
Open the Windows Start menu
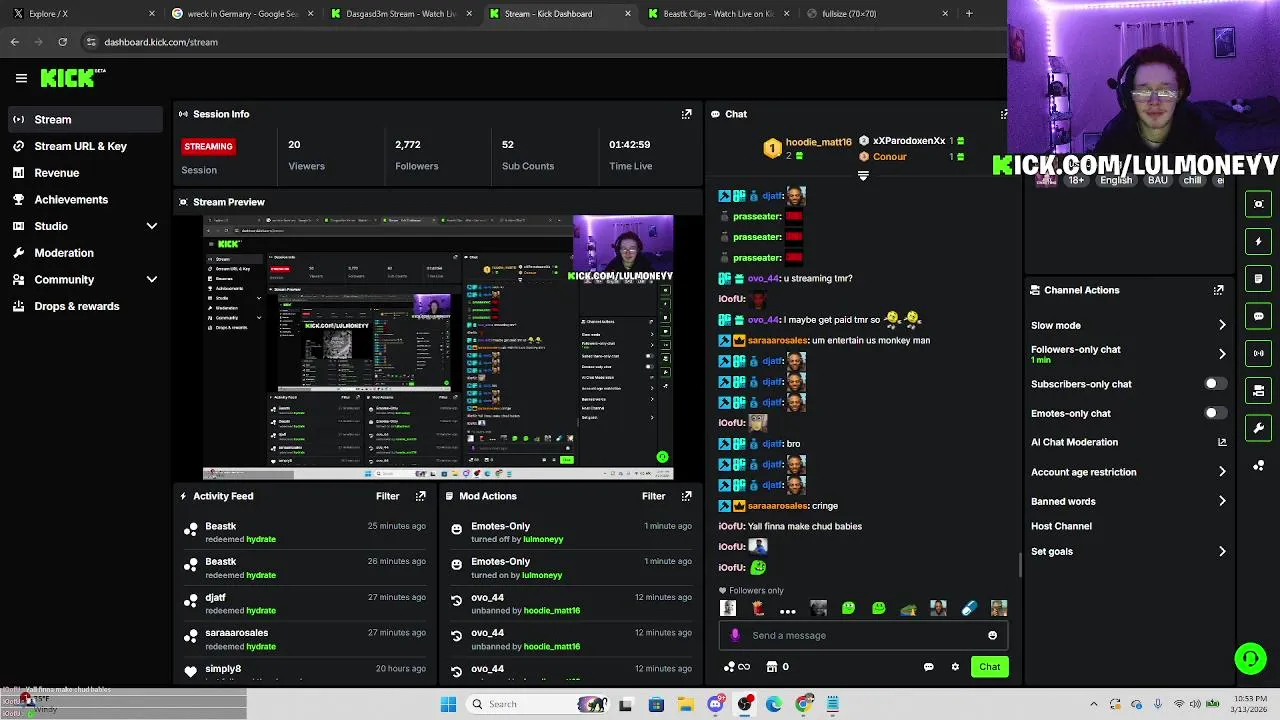(448, 704)
